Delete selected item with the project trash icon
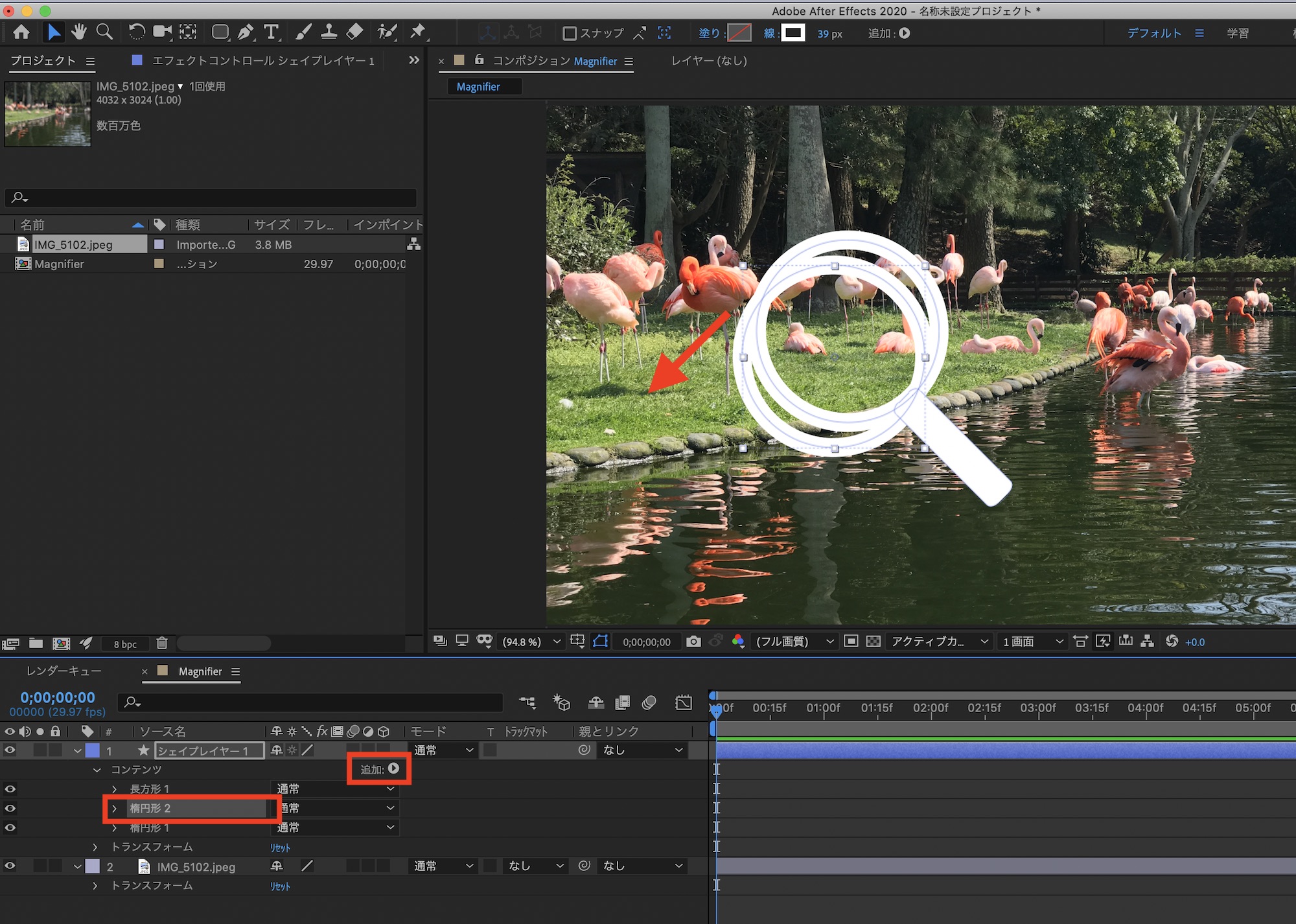The height and width of the screenshot is (924, 1296). (162, 643)
